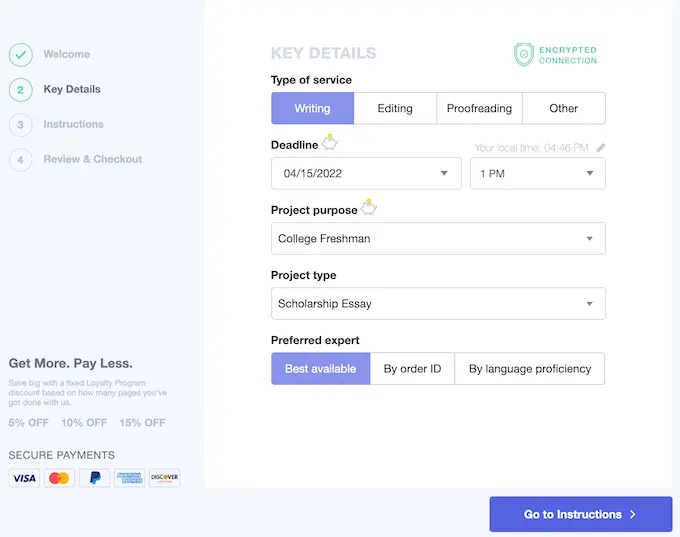Open the deadline date dropdown
This screenshot has height=537, width=680.
tap(366, 173)
